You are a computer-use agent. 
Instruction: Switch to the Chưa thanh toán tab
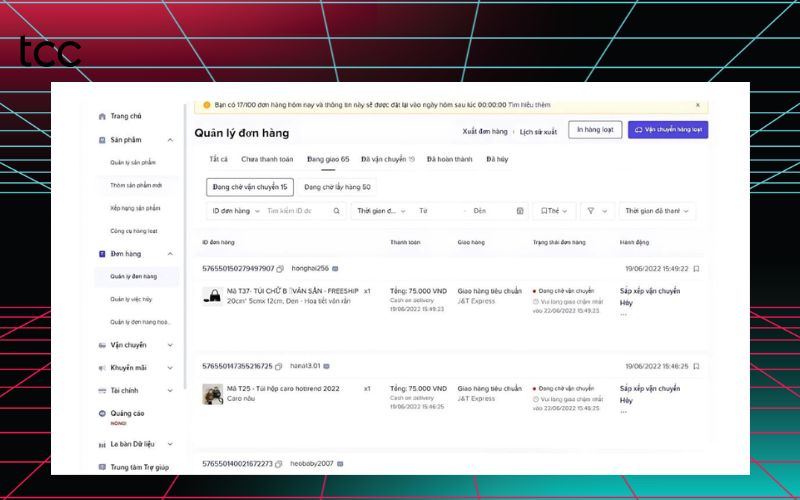pyautogui.click(x=267, y=159)
